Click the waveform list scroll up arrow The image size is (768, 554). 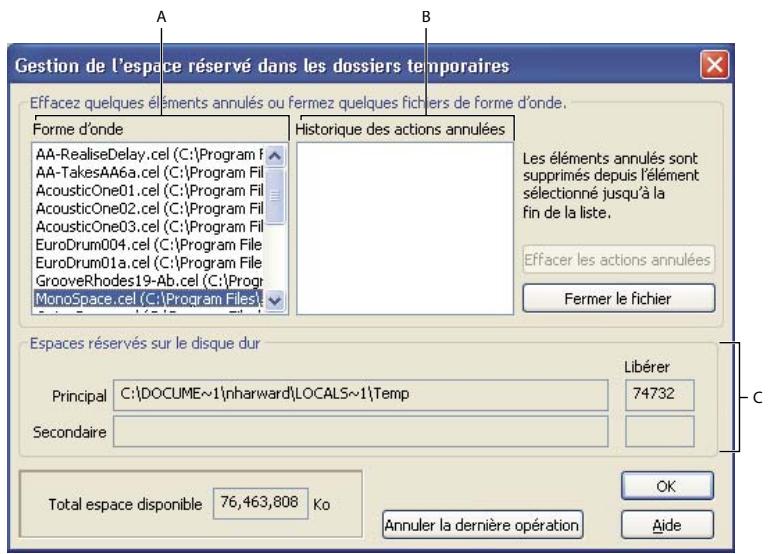[x=275, y=156]
